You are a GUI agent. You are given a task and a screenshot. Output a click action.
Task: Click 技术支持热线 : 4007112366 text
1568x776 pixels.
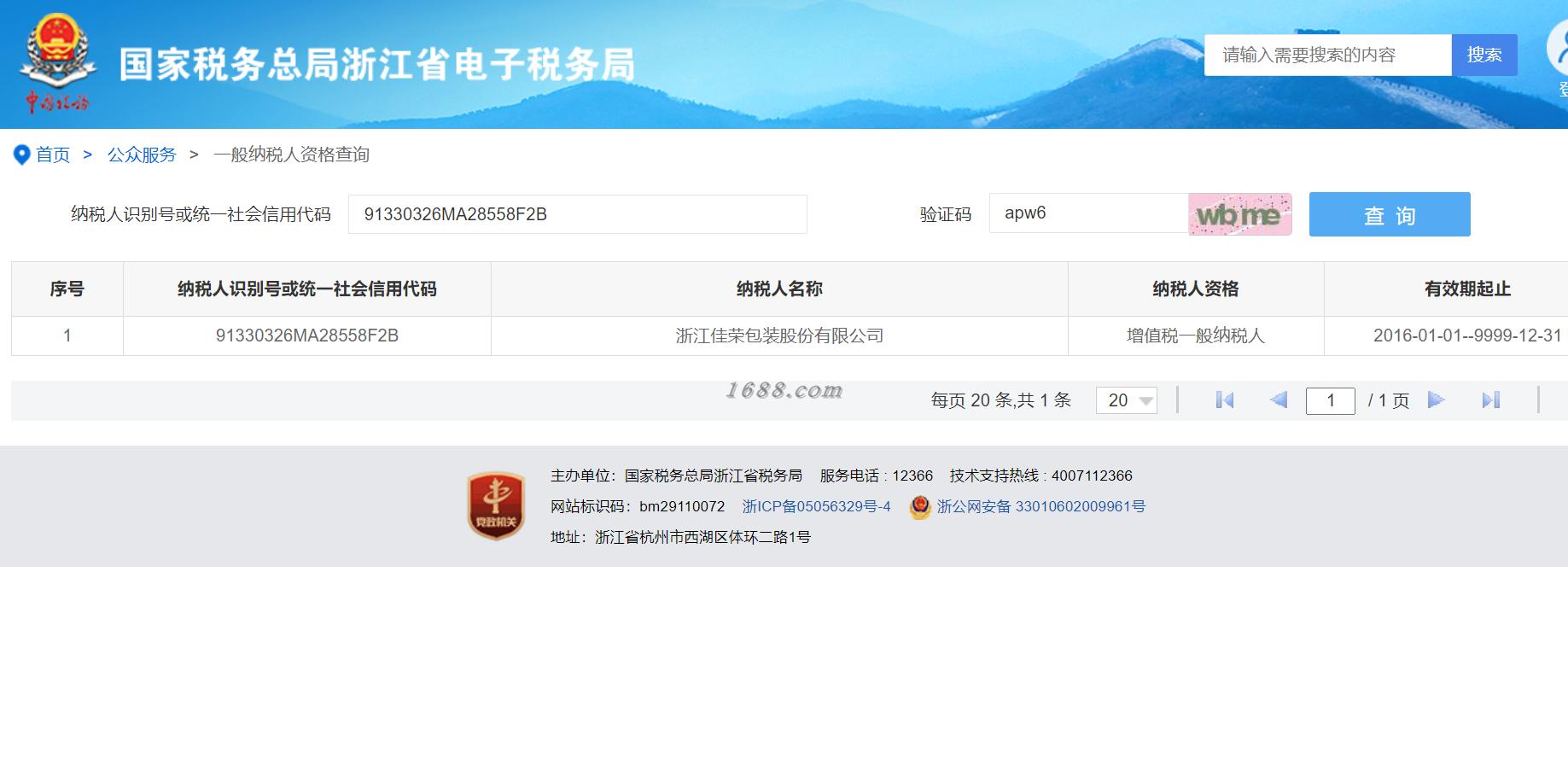(x=1041, y=476)
